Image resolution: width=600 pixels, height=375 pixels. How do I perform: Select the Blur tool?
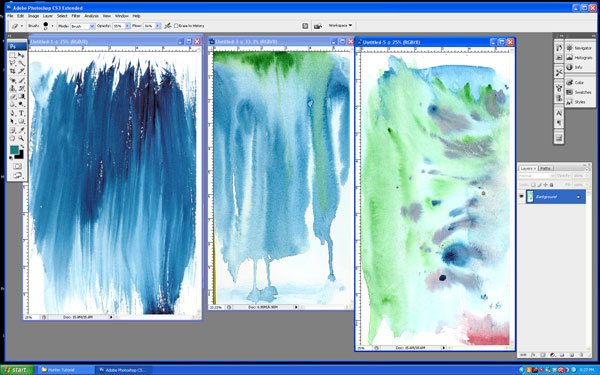tap(12, 104)
